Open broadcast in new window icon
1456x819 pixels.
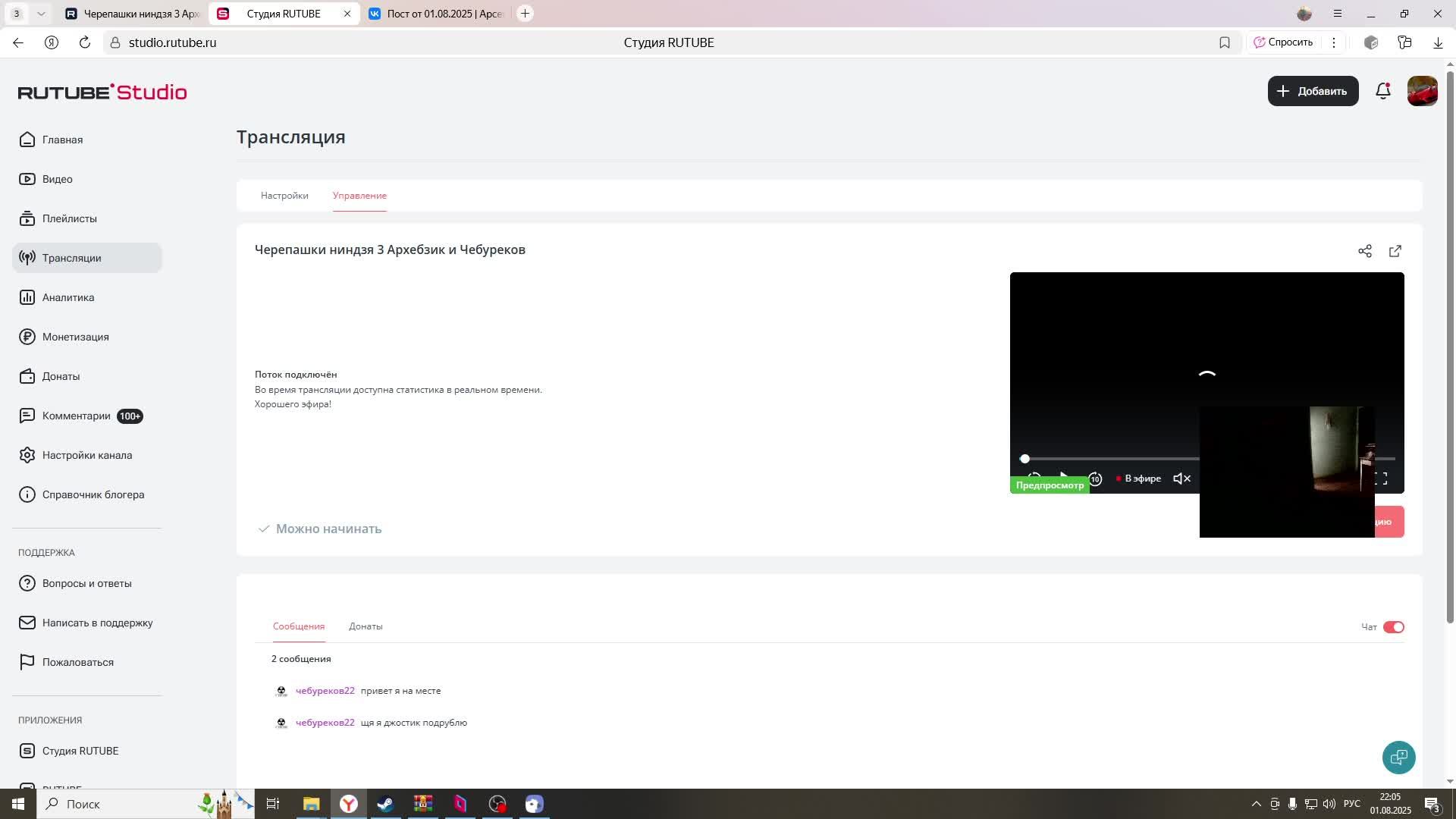coord(1395,251)
